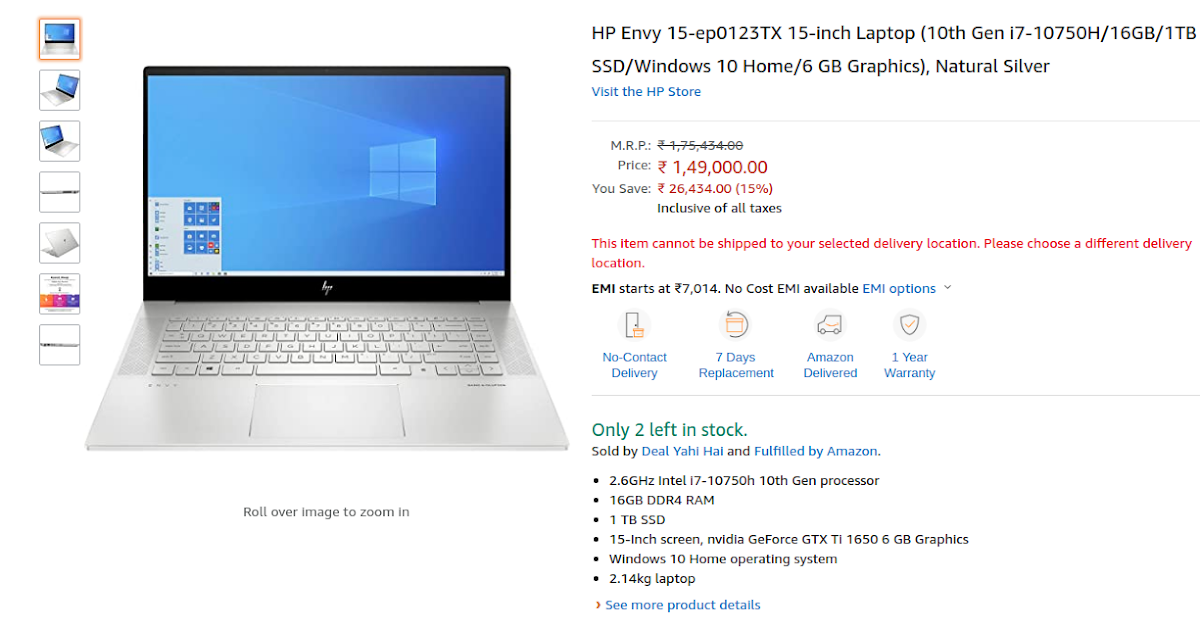Click the 7 Days Replacement text link

point(736,365)
